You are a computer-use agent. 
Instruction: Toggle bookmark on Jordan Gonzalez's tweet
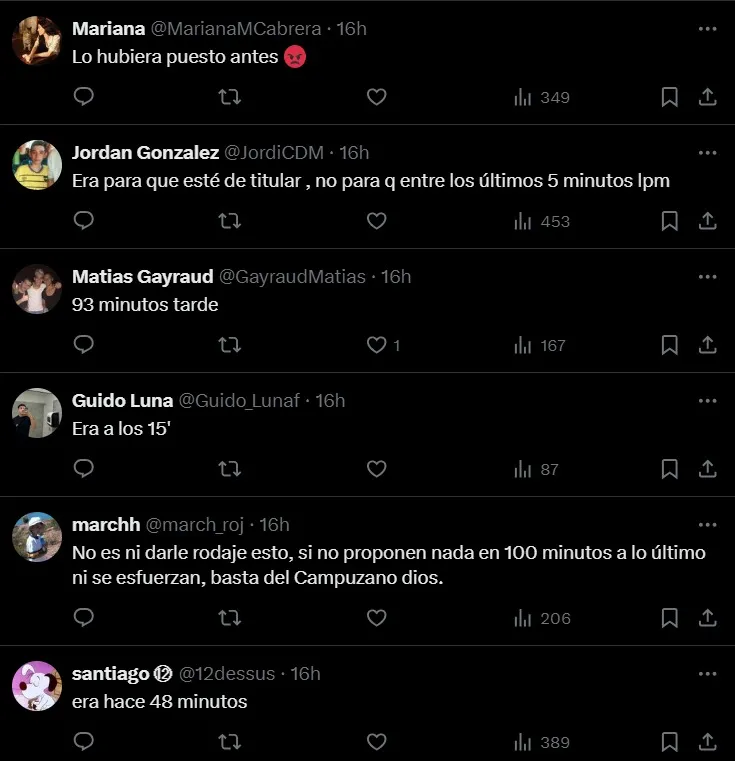(x=670, y=221)
